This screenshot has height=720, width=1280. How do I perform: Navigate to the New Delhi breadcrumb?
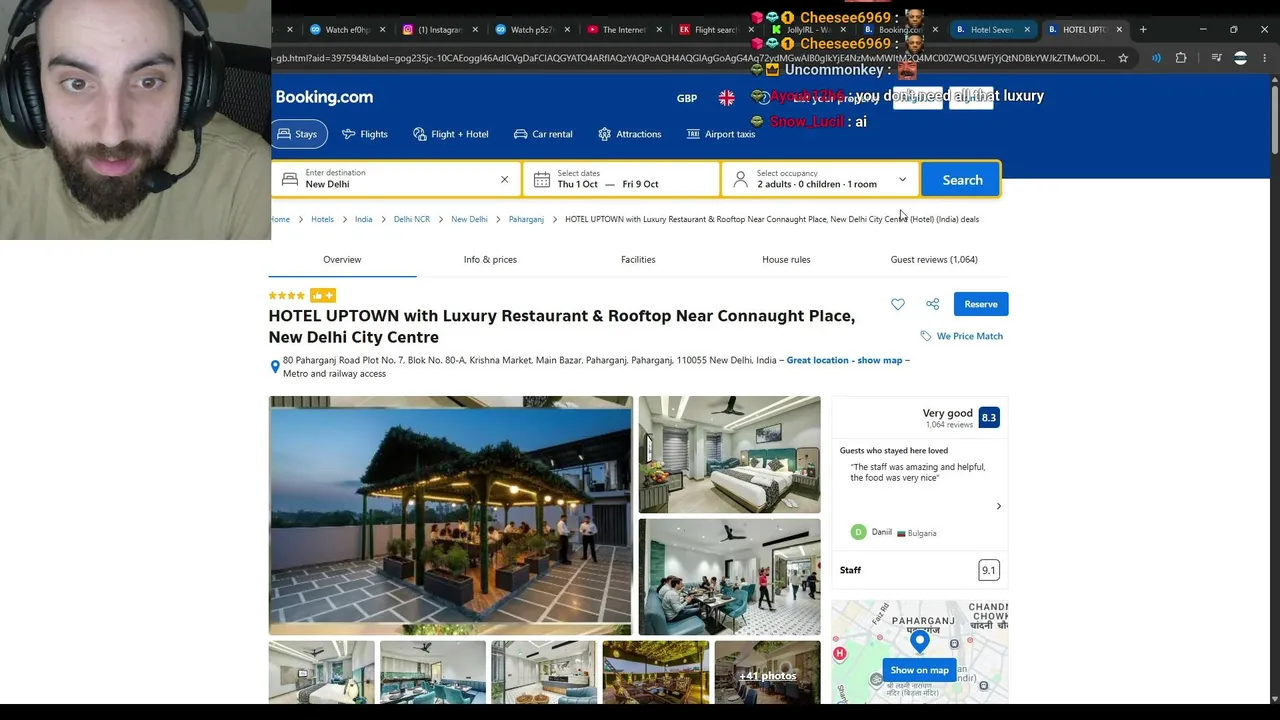(469, 219)
